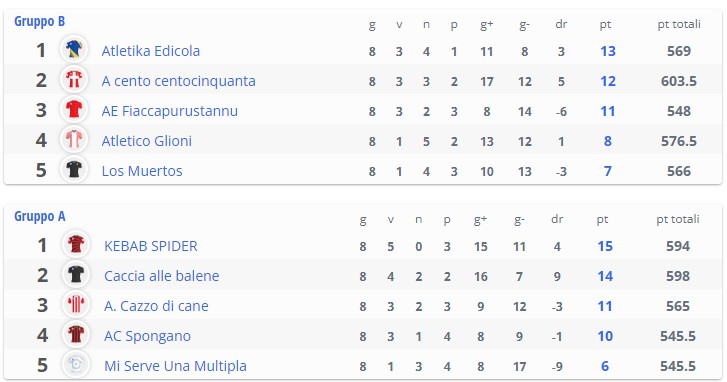Click Atletico Glioni's pink jersey icon
Screen dimensions: 727x382
click(x=74, y=139)
